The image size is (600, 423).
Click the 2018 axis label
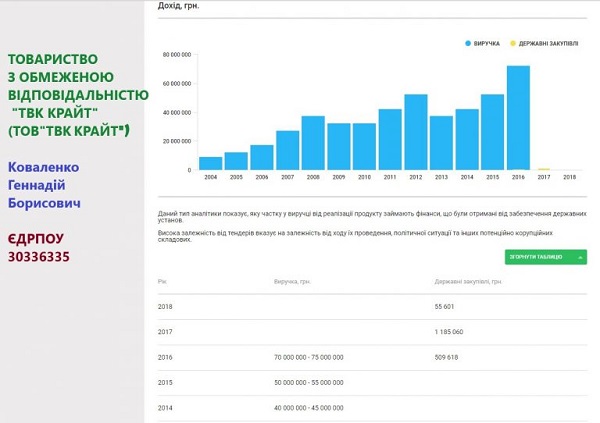pyautogui.click(x=569, y=177)
